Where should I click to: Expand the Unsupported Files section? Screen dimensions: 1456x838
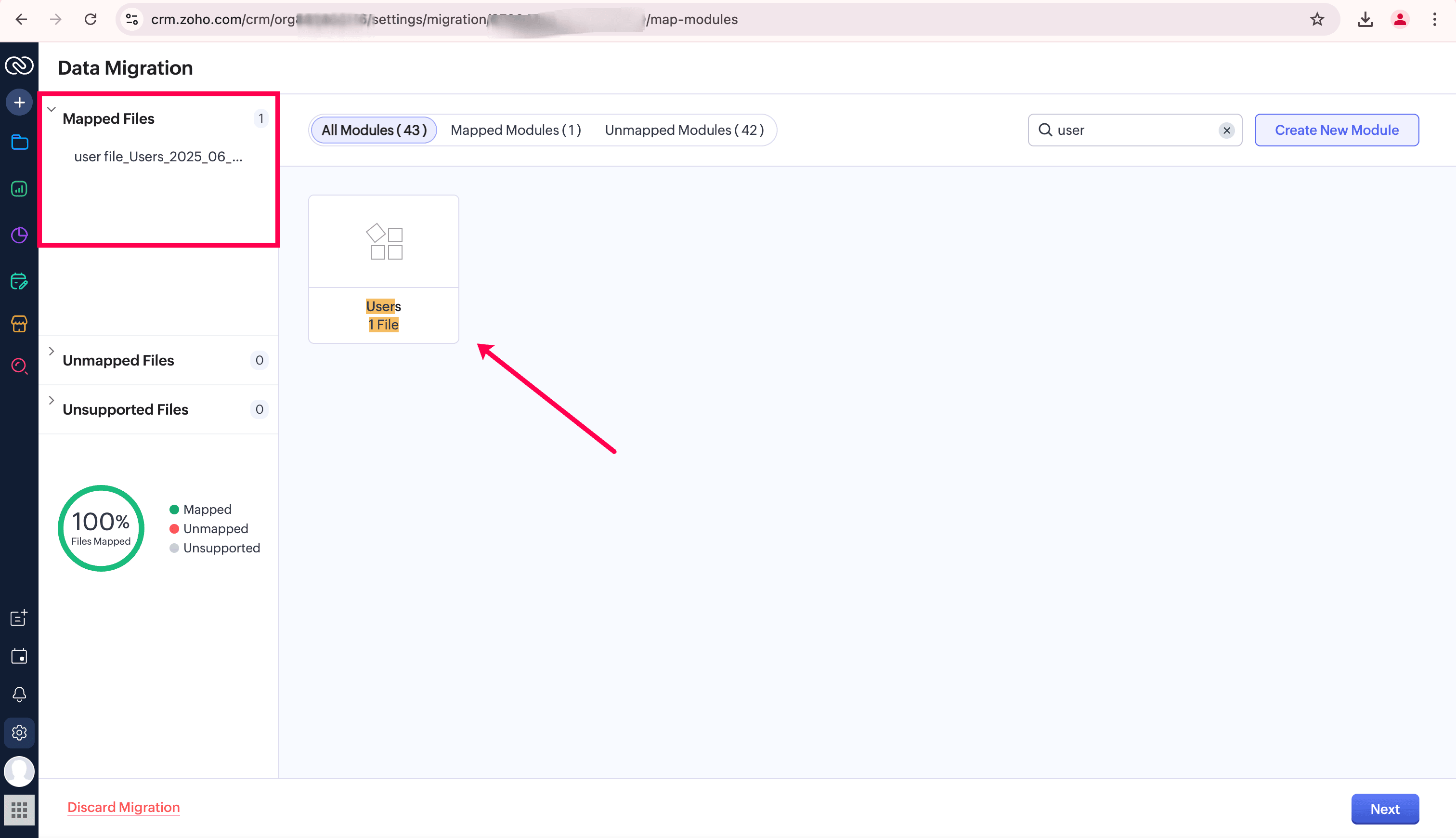click(51, 400)
